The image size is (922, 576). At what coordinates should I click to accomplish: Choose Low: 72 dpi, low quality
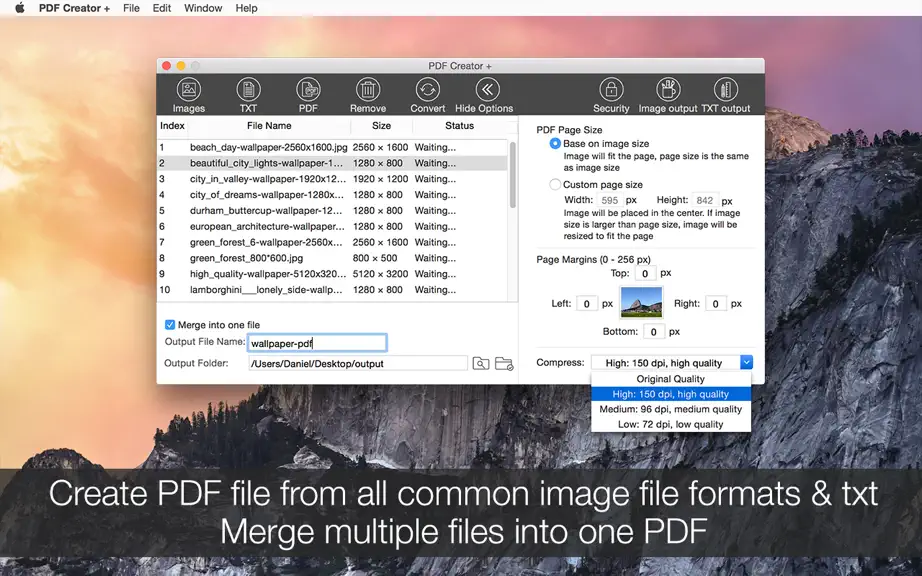[670, 424]
